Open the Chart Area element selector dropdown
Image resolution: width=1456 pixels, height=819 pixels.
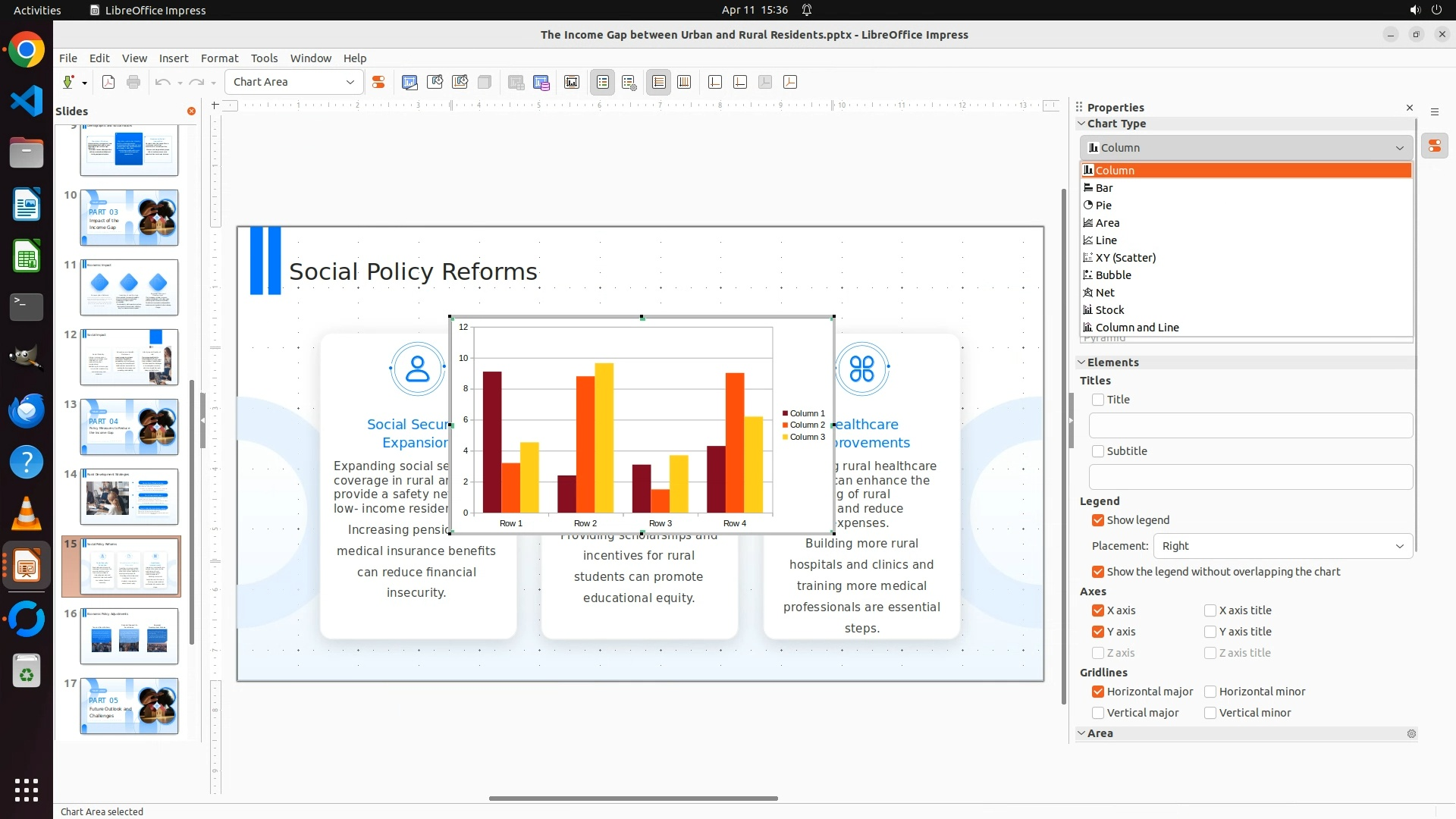293,82
